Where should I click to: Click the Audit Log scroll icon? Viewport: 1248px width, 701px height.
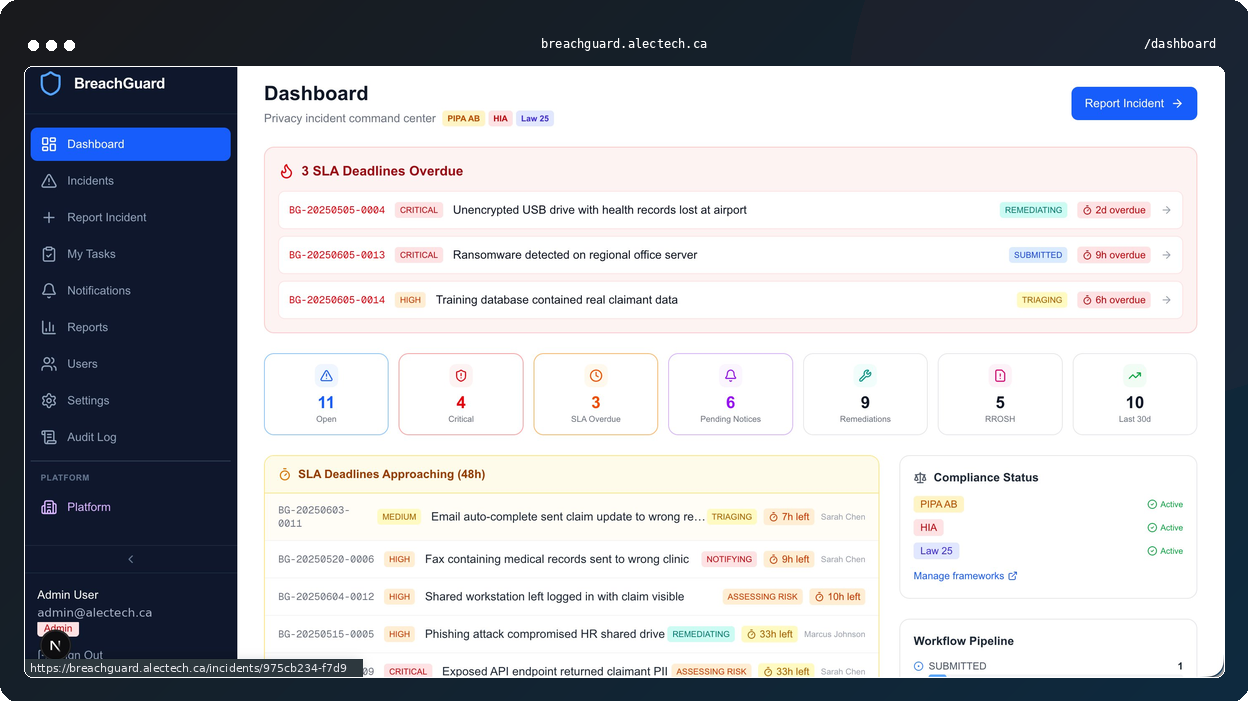[x=49, y=437]
